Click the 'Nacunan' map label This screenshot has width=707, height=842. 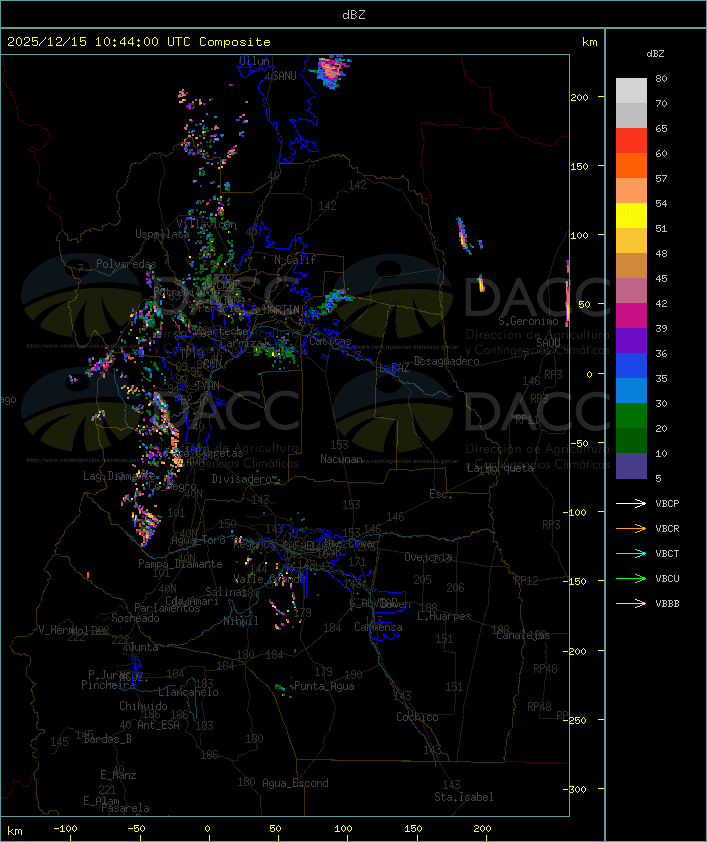(341, 459)
